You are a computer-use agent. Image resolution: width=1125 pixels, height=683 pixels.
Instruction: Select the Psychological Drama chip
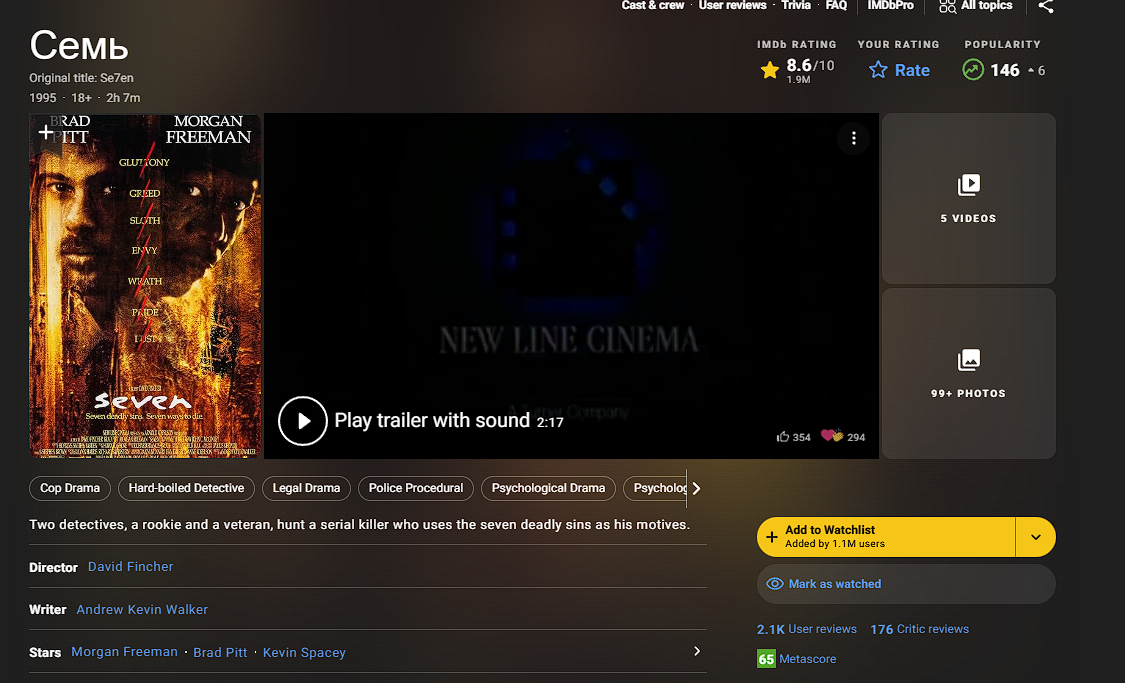coord(548,488)
